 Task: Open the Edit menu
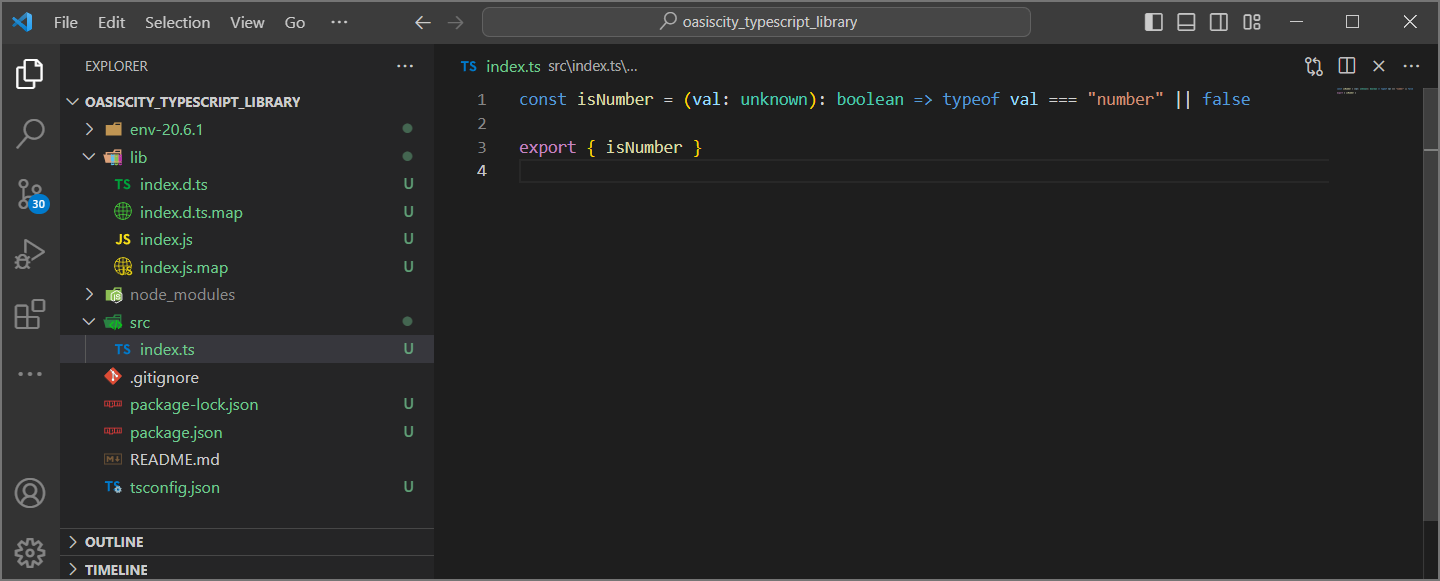click(112, 22)
